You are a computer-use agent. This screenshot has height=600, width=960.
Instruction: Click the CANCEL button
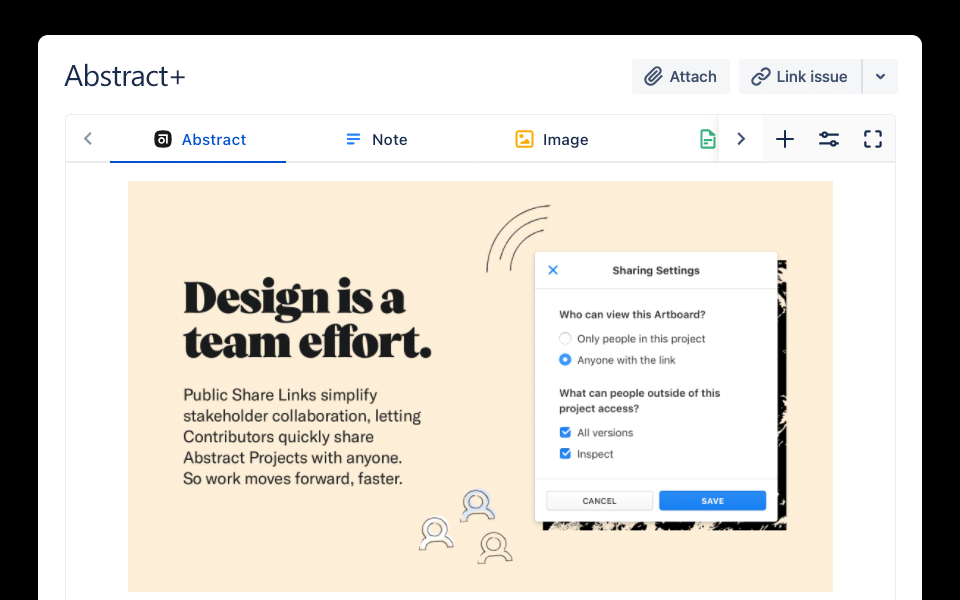pyautogui.click(x=599, y=501)
